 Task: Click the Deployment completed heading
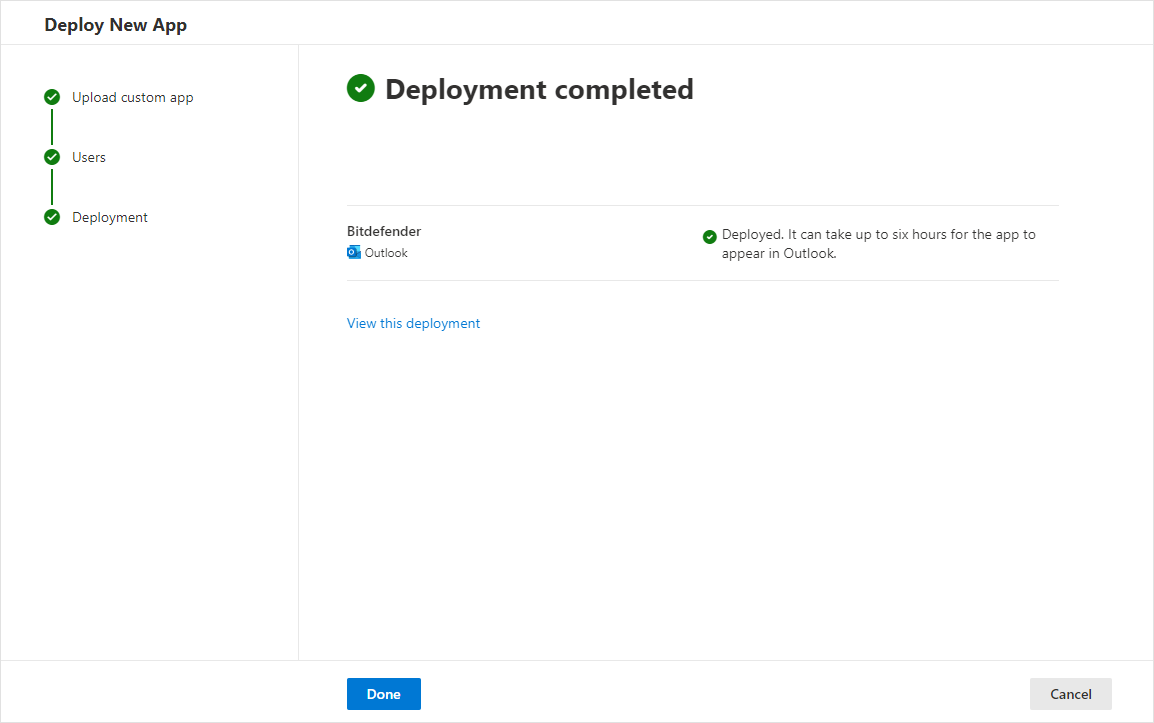coord(540,89)
